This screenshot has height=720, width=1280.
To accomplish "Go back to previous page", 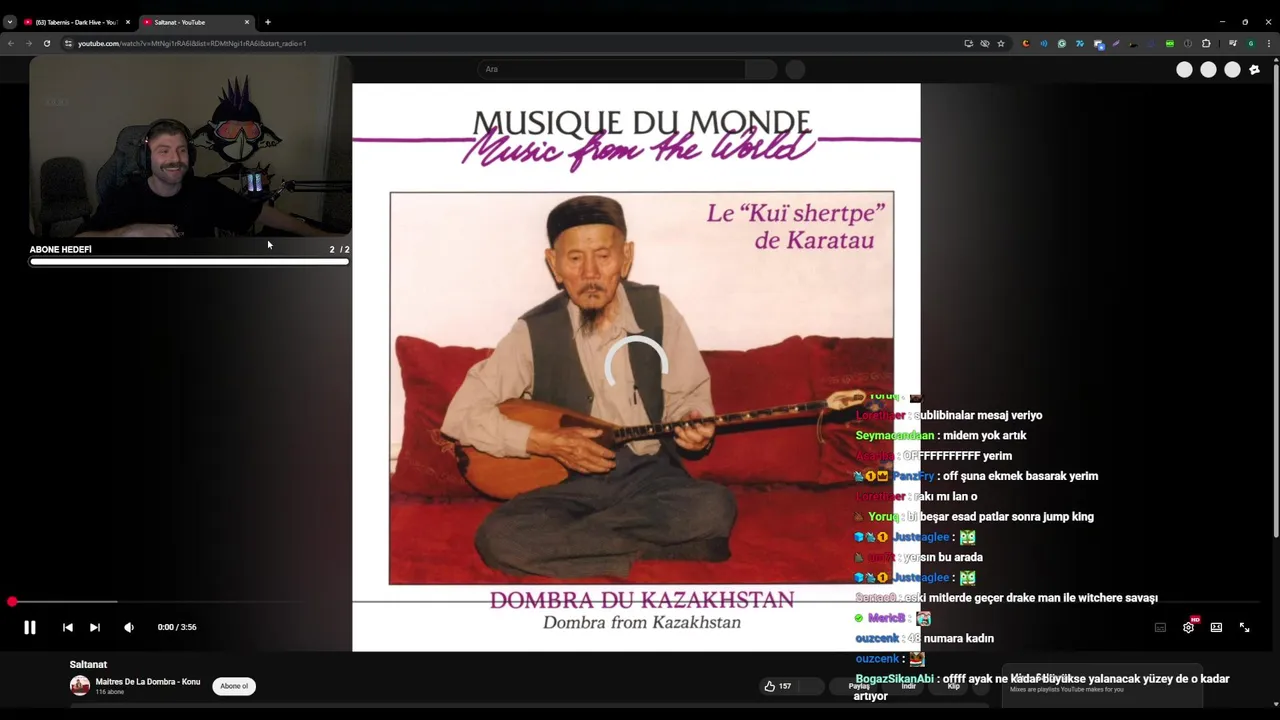I will point(11,43).
